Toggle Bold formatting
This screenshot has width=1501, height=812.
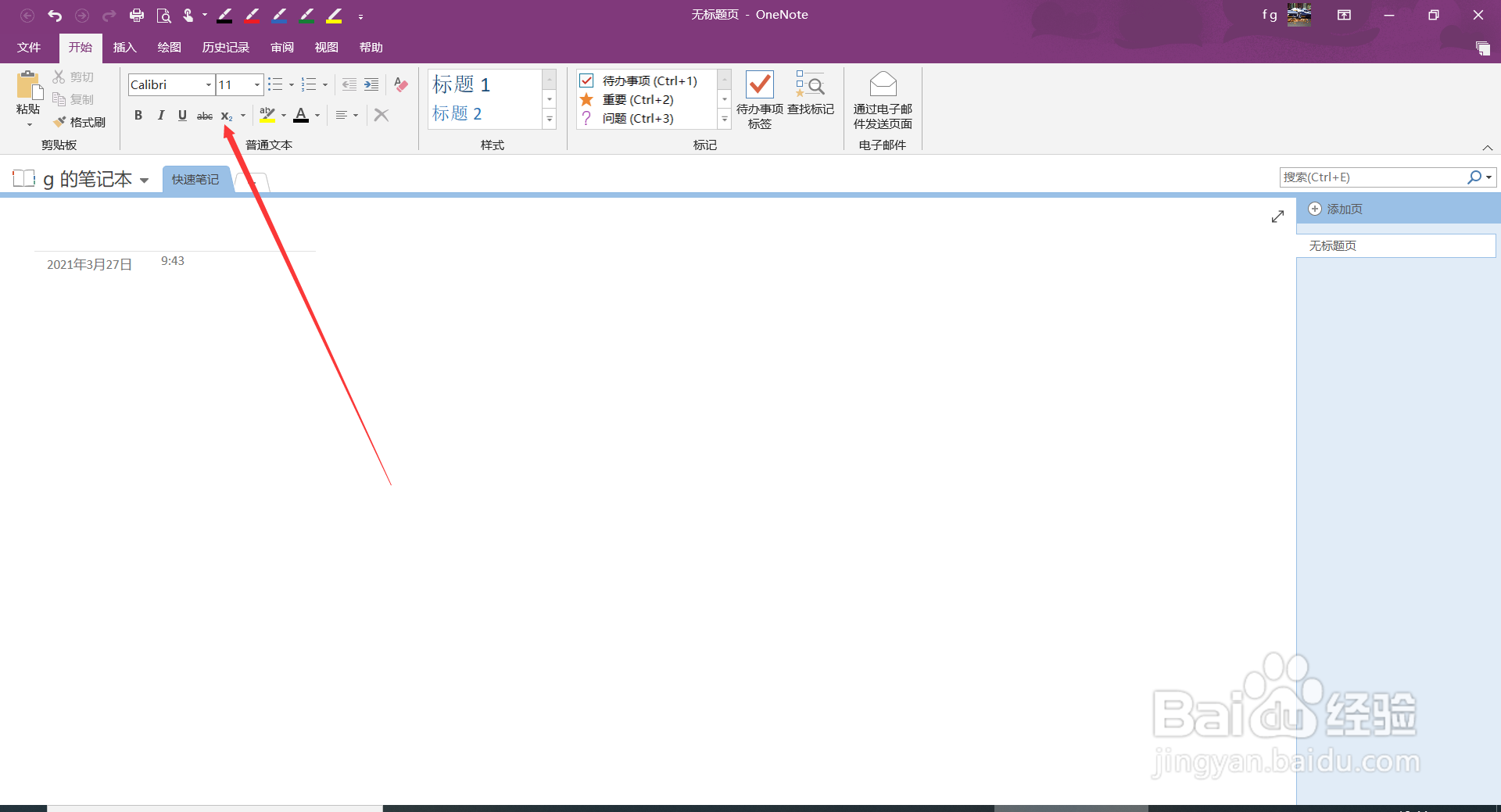[138, 115]
